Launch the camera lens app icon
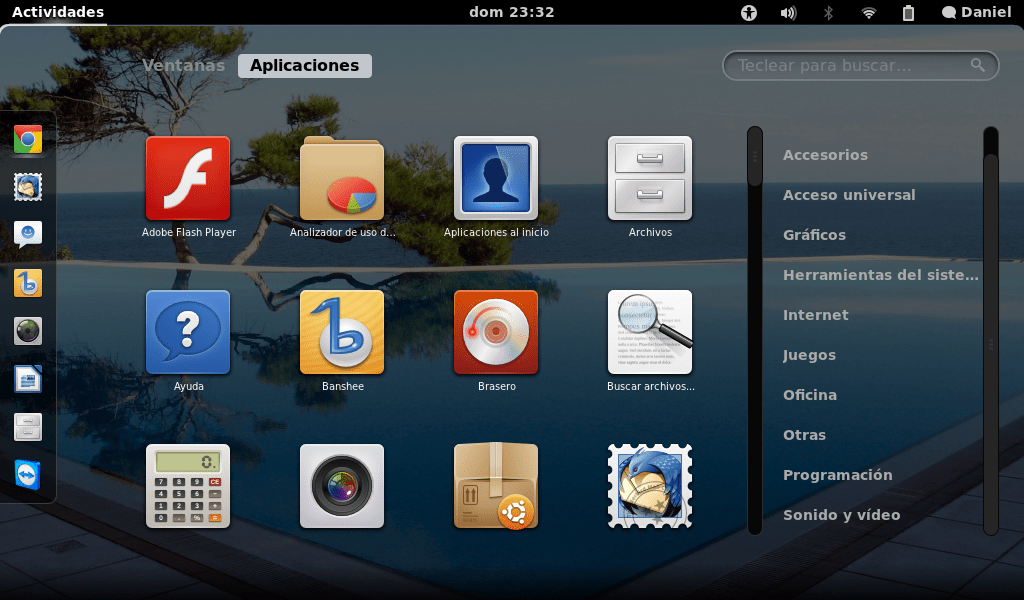This screenshot has width=1024, height=600. point(342,486)
